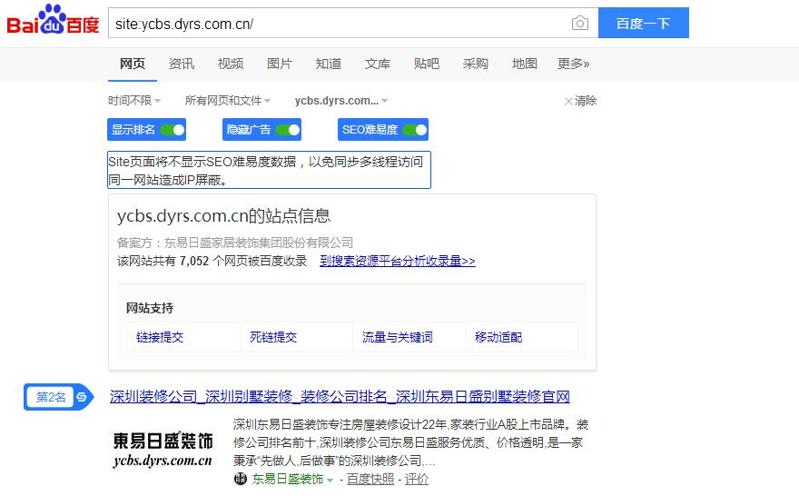Open the 链接提交 link
The image size is (799, 496).
[160, 337]
